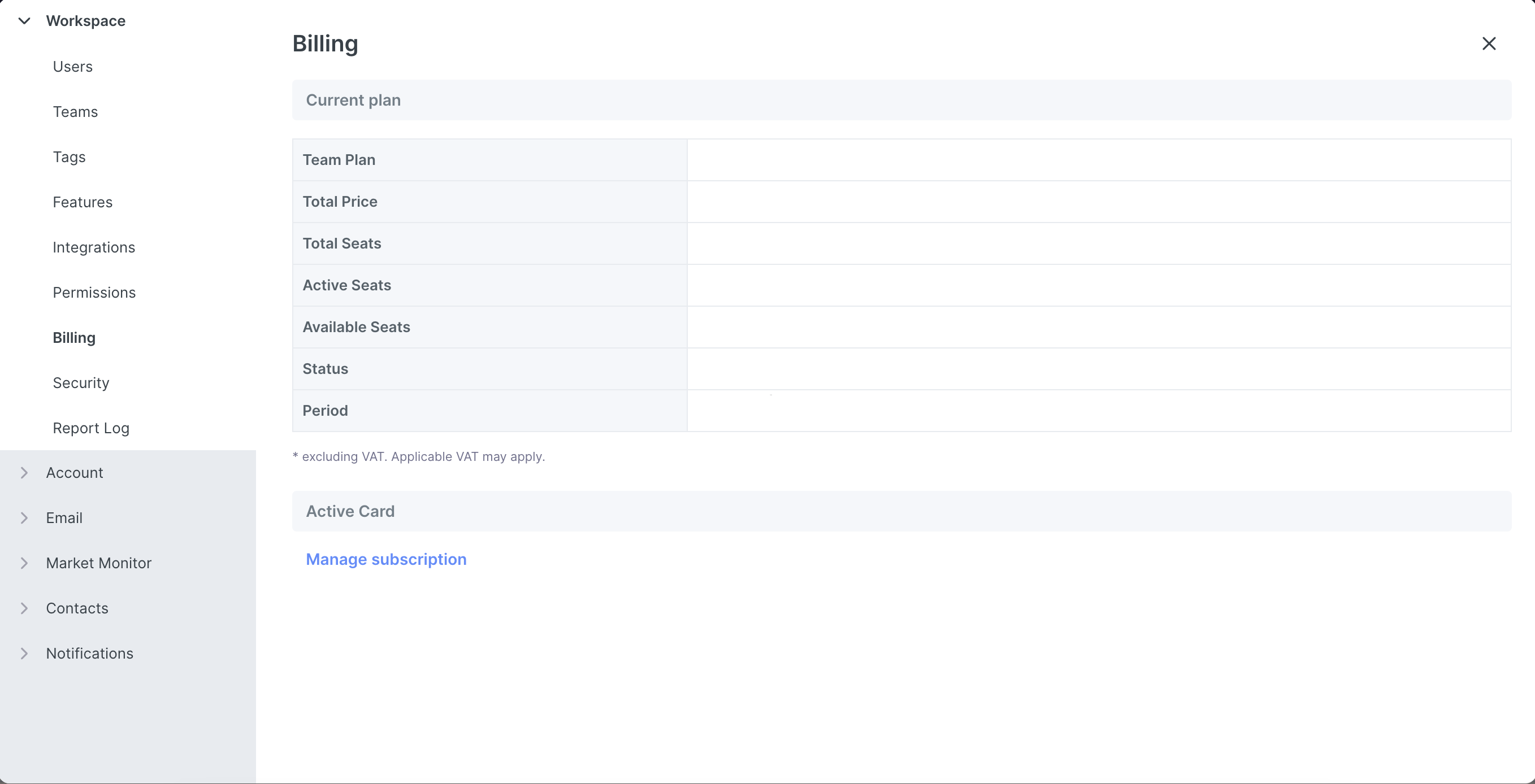This screenshot has height=784, width=1535.
Task: Close the Billing settings dialog
Action: pos(1489,43)
